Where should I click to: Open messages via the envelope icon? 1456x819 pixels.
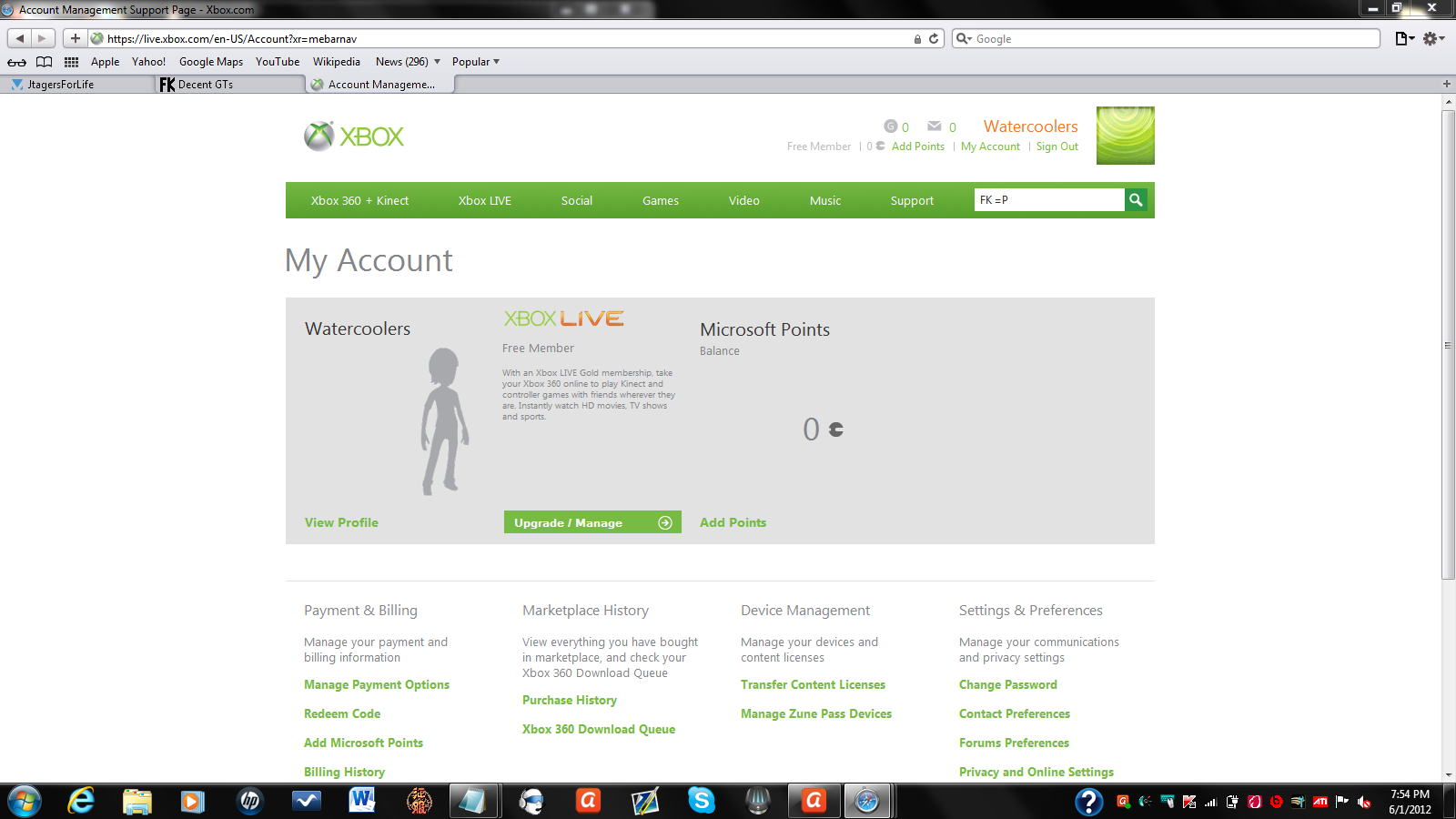pos(935,126)
